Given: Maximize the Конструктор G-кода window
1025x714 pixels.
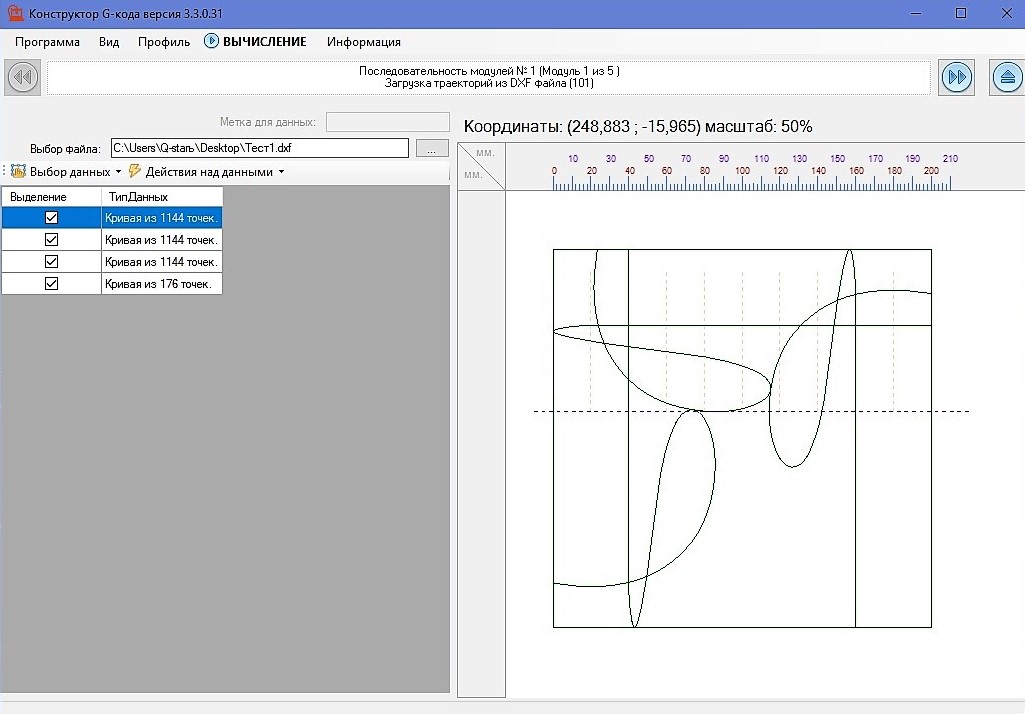Looking at the screenshot, I should coord(961,13).
